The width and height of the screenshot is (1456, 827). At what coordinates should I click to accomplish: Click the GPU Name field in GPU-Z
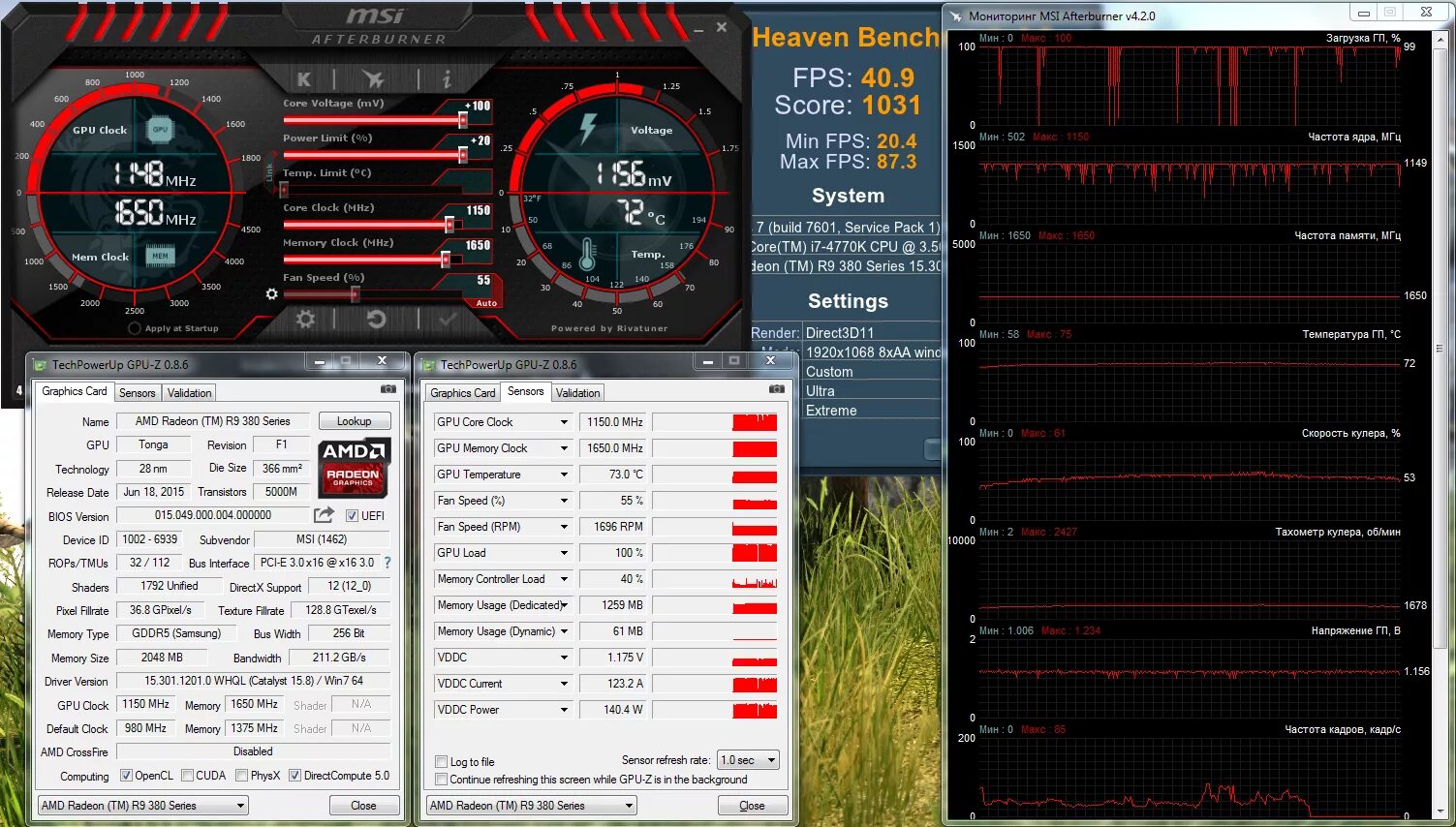[213, 421]
